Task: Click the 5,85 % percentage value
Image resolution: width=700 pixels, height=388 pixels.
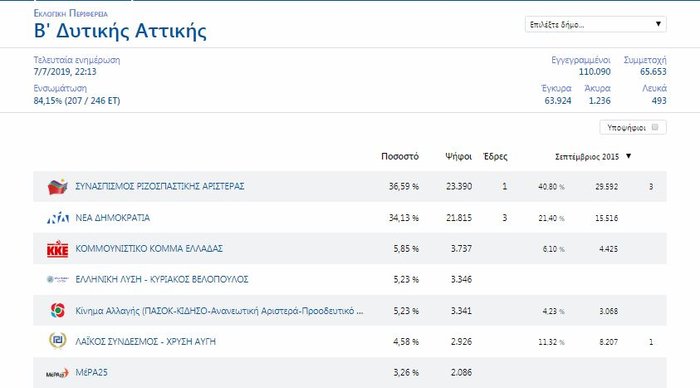Action: (x=406, y=249)
